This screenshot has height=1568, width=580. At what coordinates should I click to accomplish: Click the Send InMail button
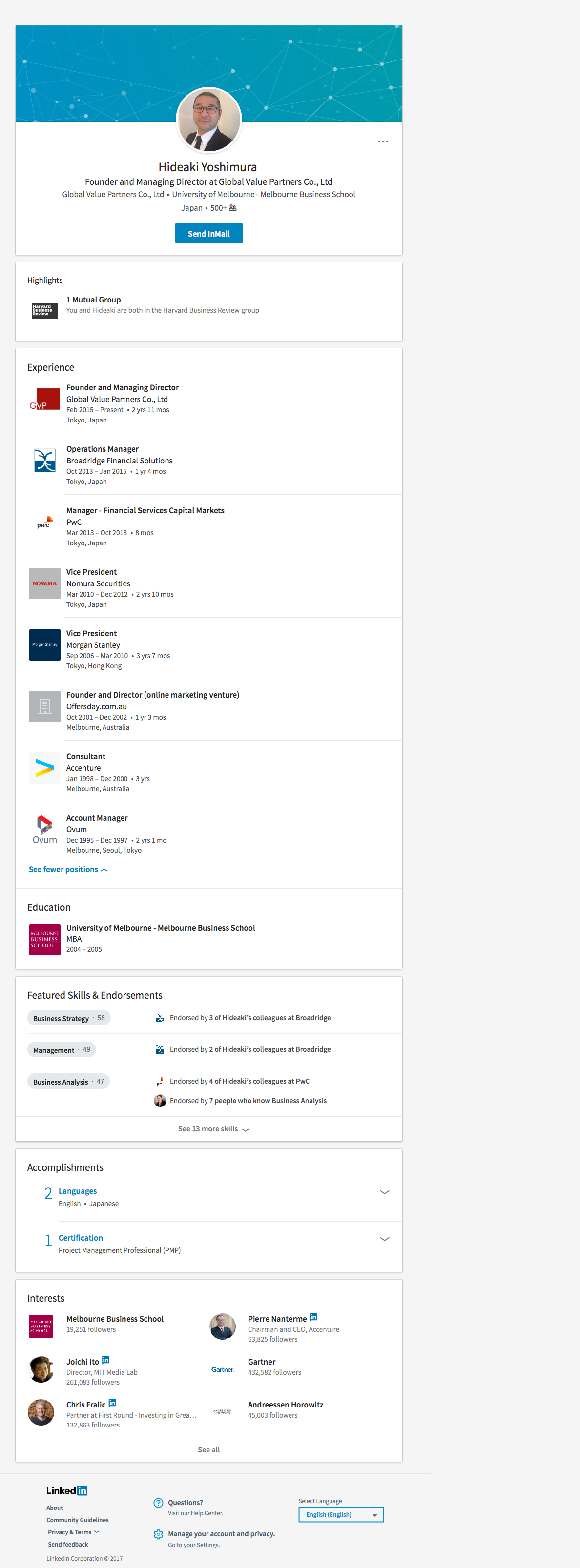[208, 234]
